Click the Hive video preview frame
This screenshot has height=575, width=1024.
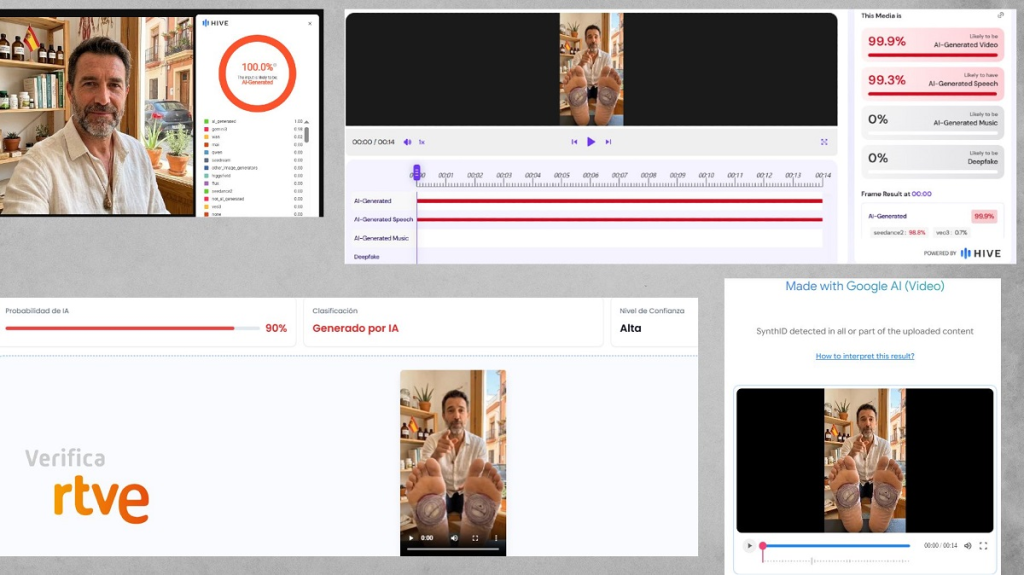tap(591, 69)
